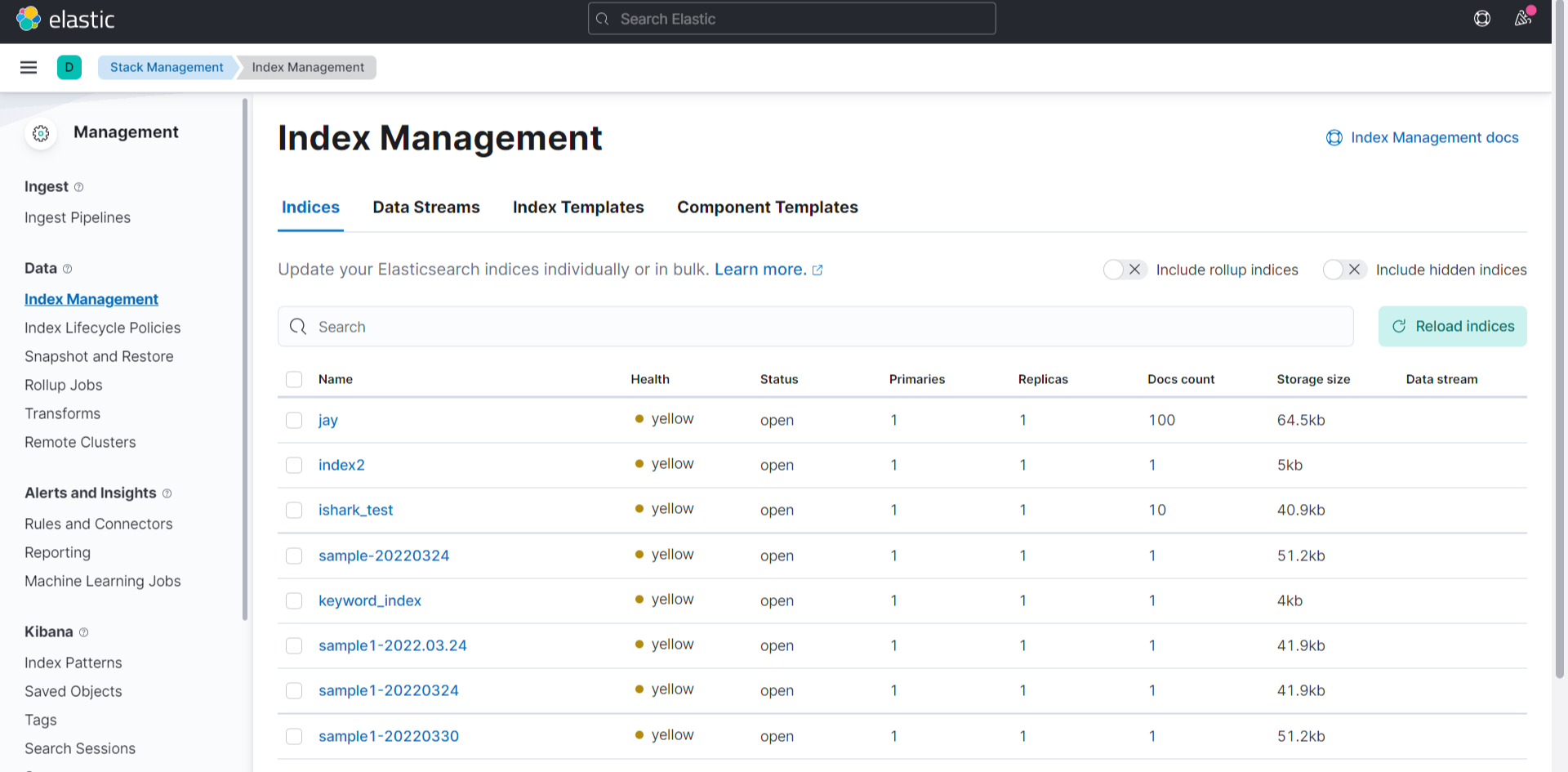
Task: Toggle Include hidden indices switch
Action: pos(1345,270)
